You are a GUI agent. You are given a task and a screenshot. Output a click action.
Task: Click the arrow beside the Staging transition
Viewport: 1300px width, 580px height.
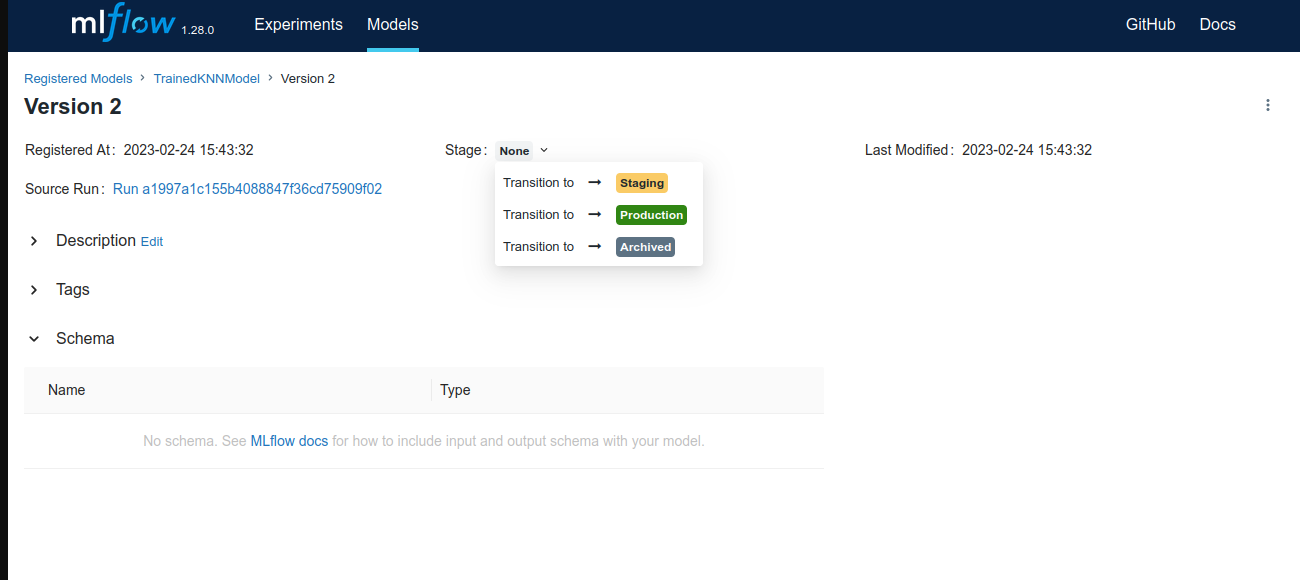(x=595, y=183)
